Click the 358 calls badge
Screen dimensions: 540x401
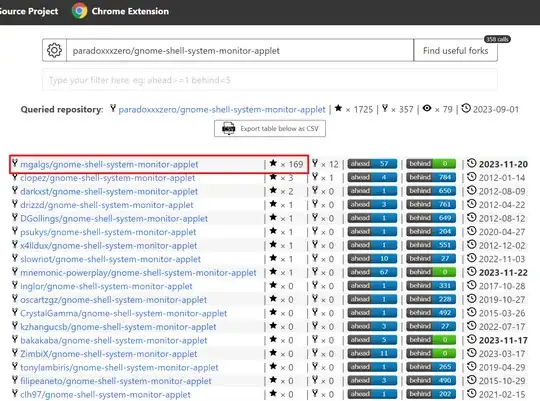497,39
